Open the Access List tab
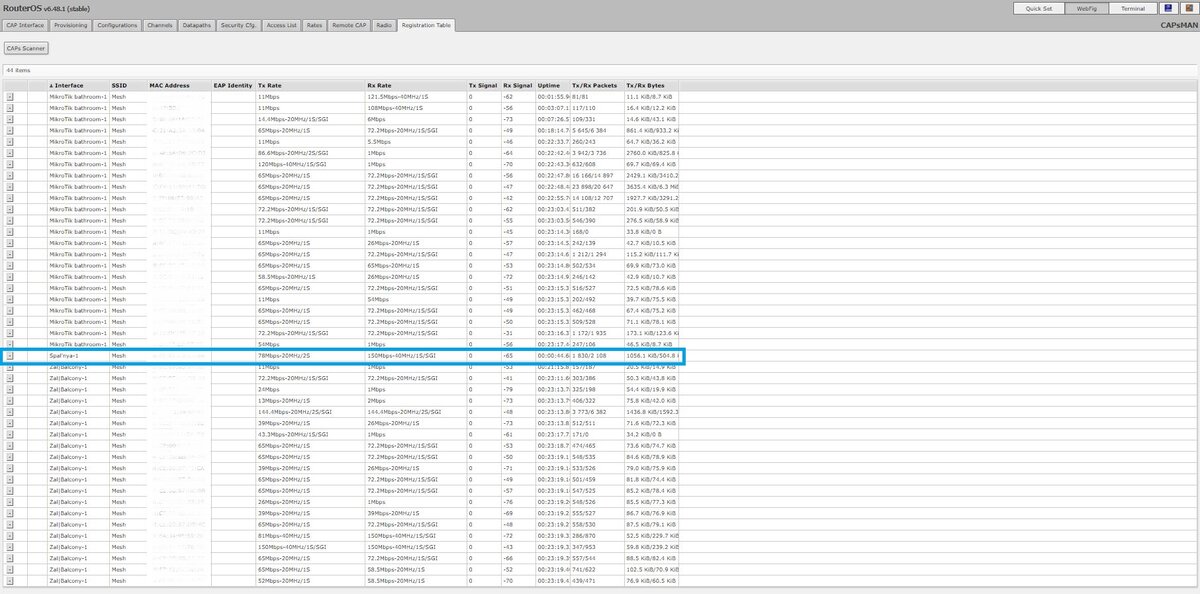Screen dimensions: 1200x594 283,25
